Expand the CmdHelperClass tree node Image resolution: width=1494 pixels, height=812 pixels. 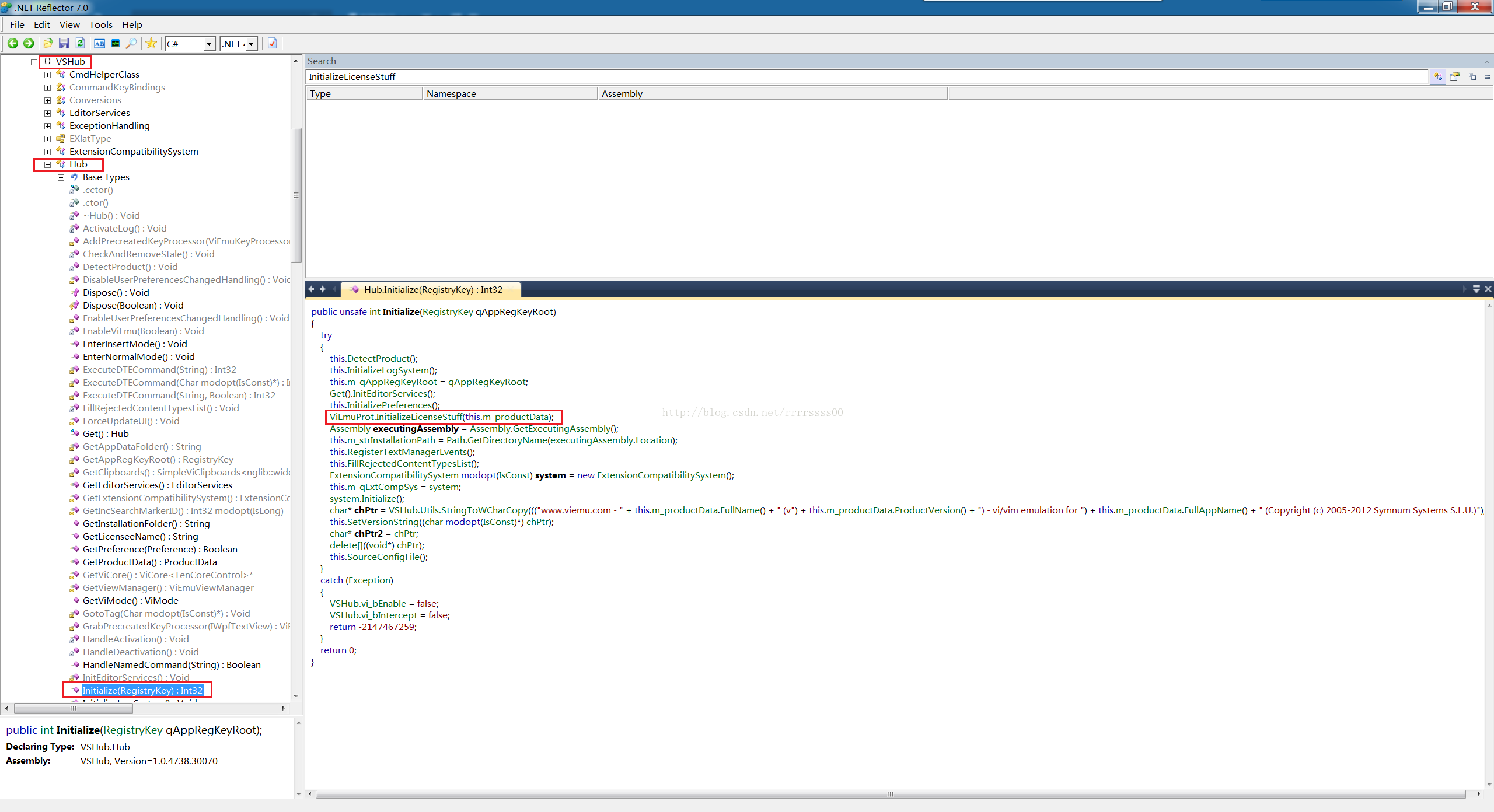point(47,75)
